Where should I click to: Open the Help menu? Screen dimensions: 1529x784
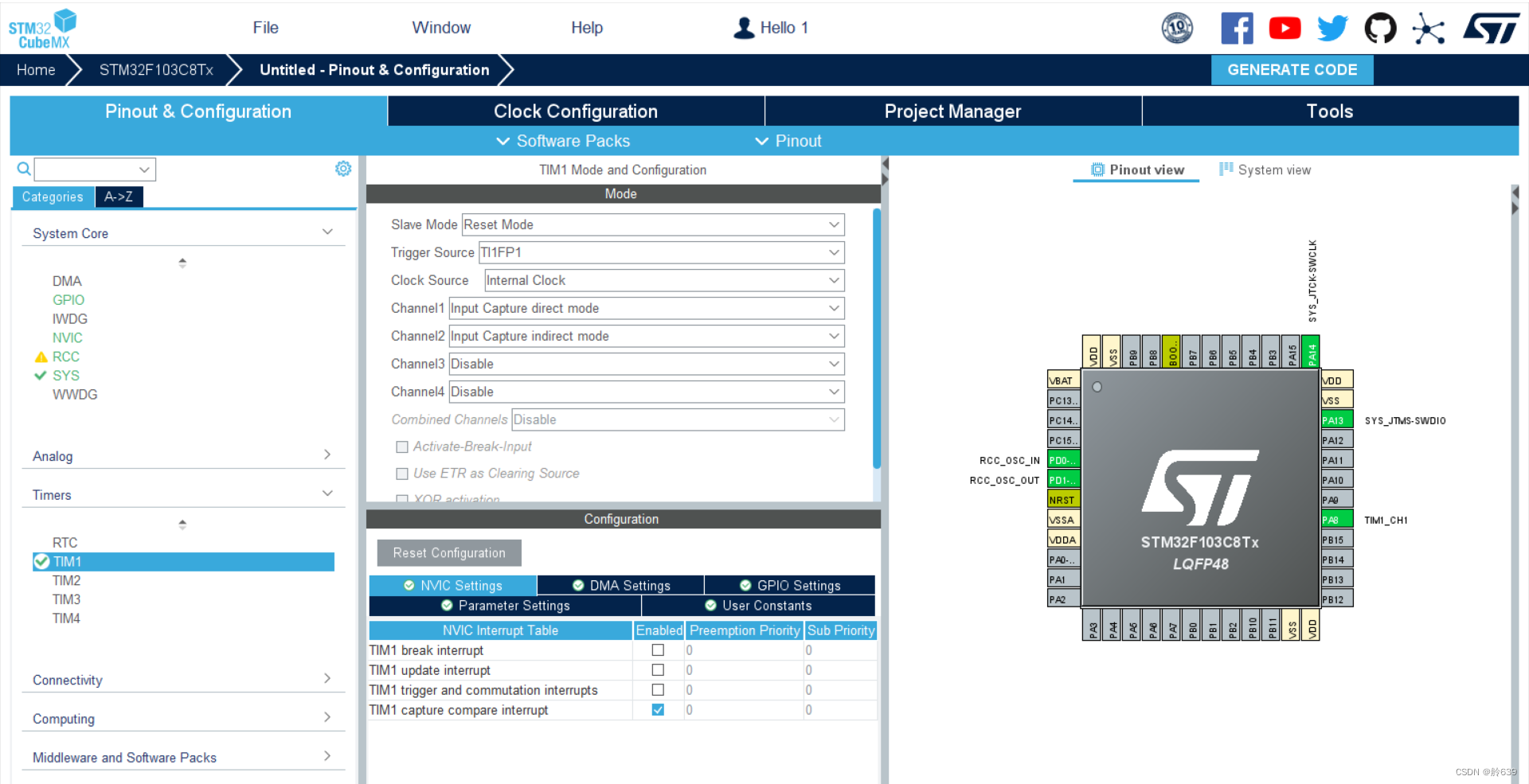pos(587,28)
